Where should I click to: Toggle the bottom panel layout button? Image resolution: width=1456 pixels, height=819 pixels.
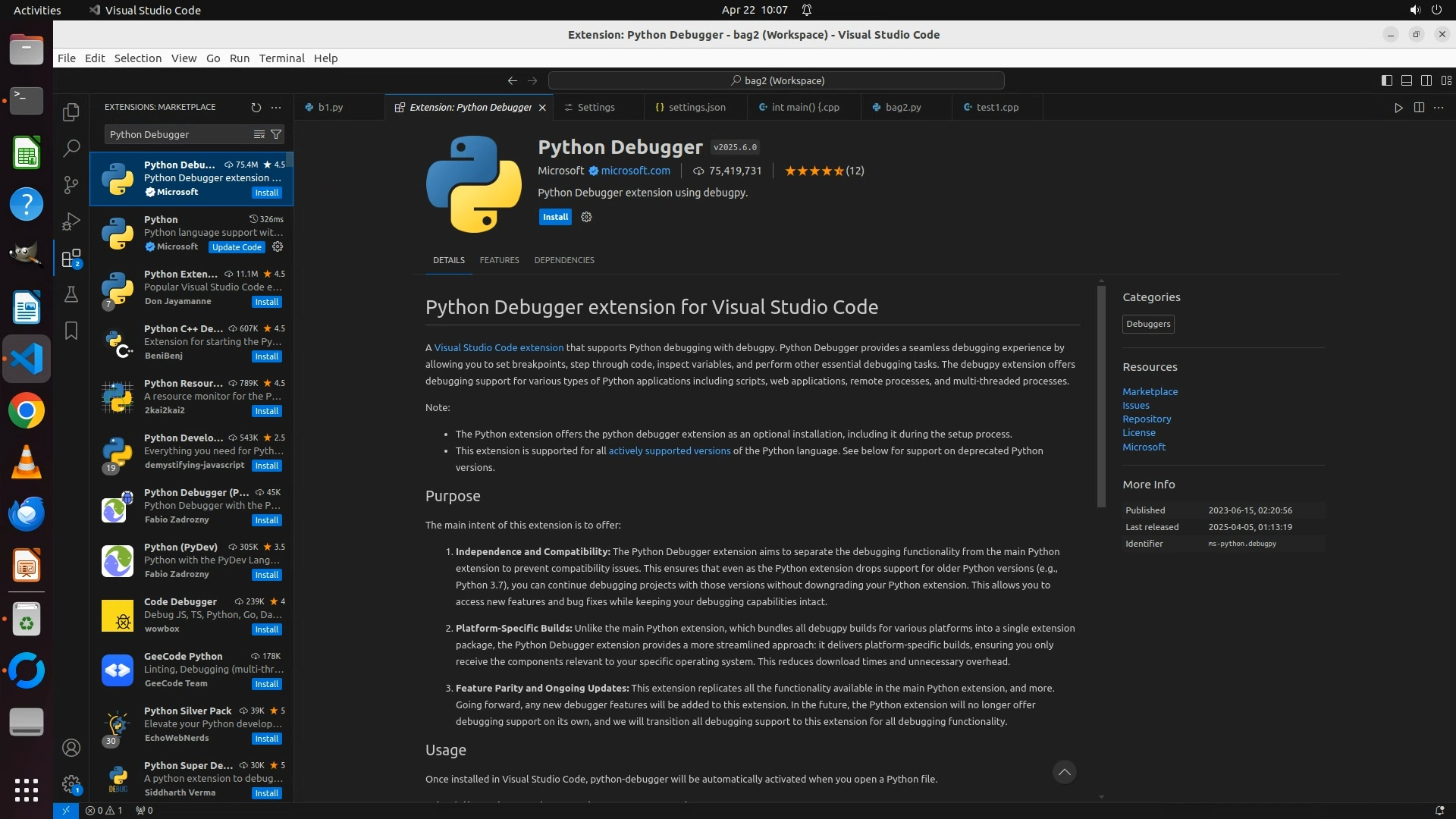point(1406,80)
